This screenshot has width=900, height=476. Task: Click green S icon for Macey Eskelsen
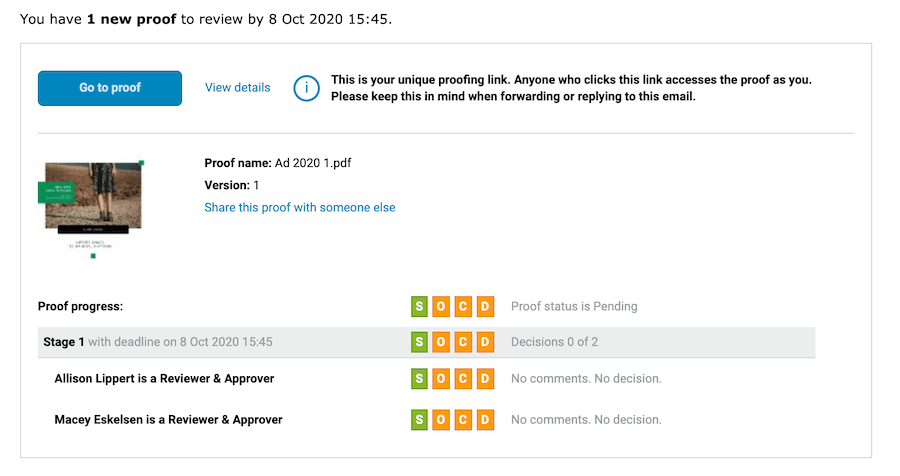pos(419,420)
